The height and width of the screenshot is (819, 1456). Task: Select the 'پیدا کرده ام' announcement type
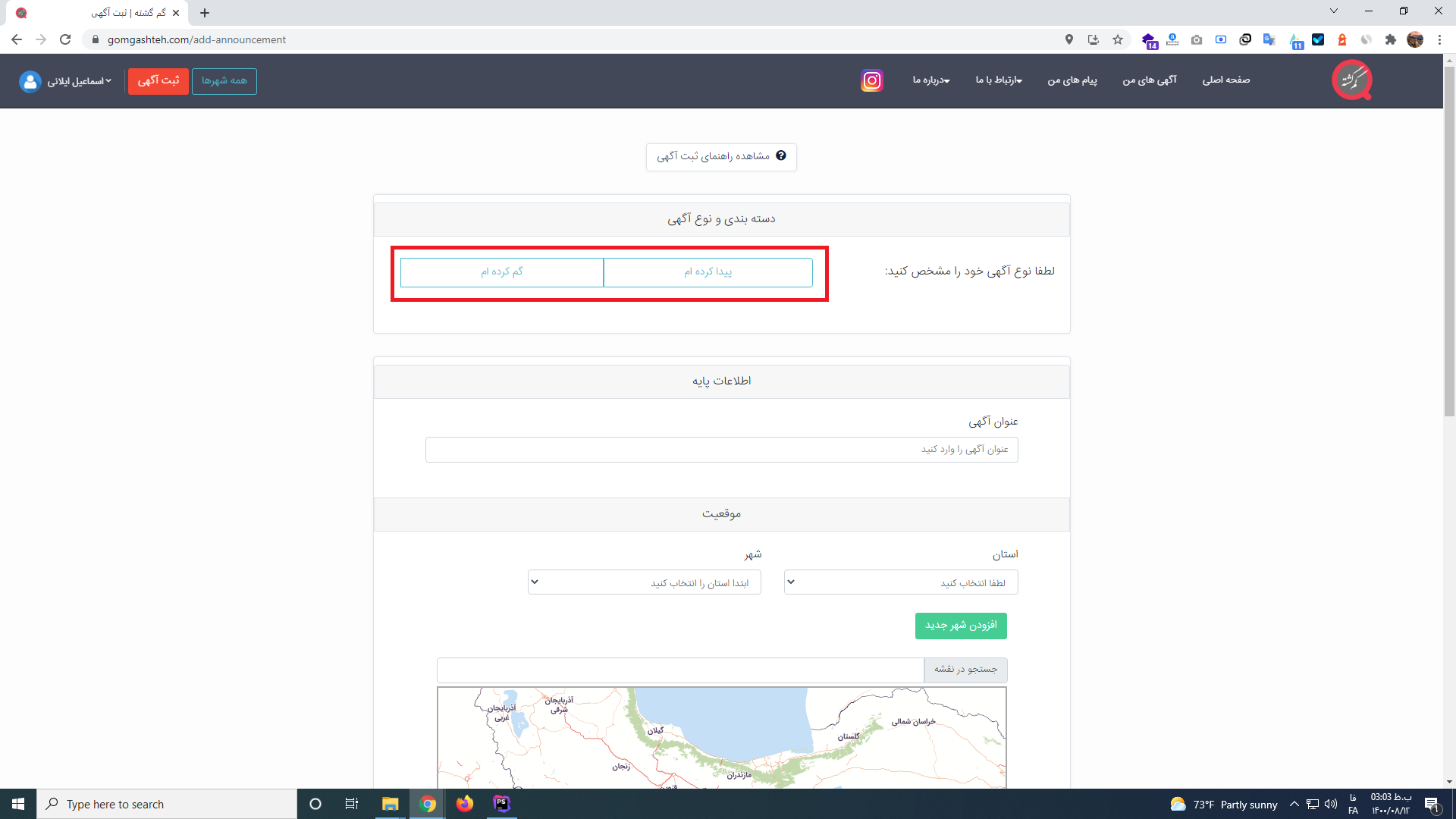708,272
